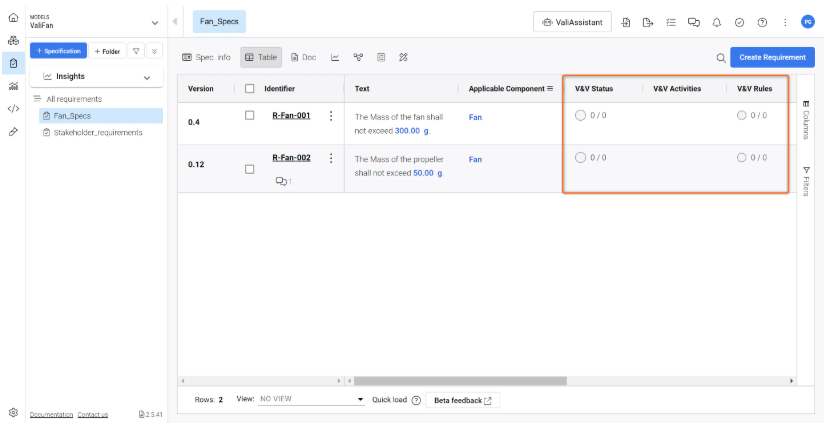The height and width of the screenshot is (425, 827).
Task: Click V&V Rules circle for R-Fan-002
Action: [x=742, y=158]
